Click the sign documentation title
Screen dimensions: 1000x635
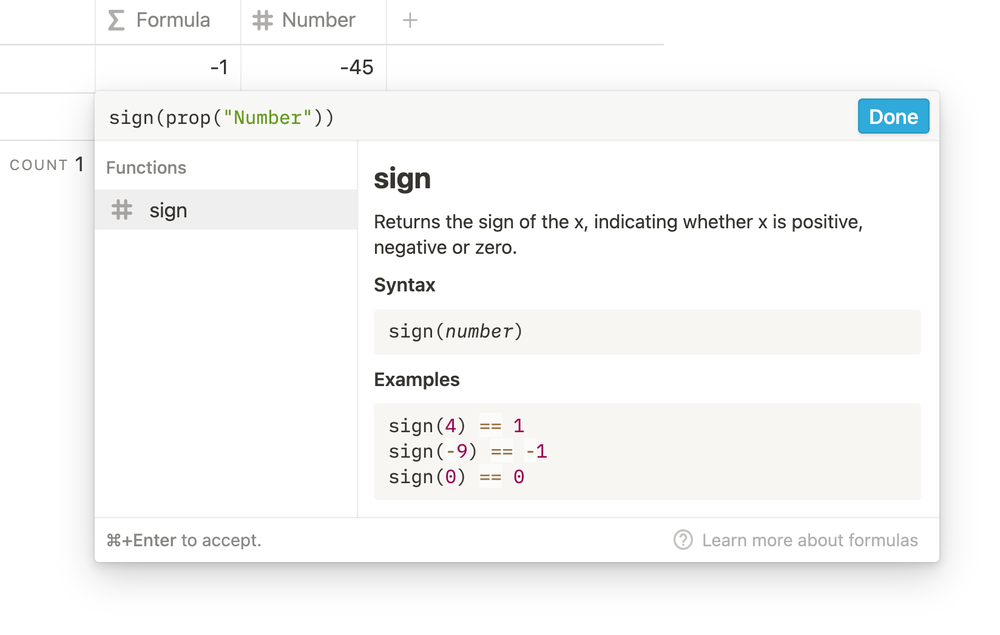click(402, 179)
